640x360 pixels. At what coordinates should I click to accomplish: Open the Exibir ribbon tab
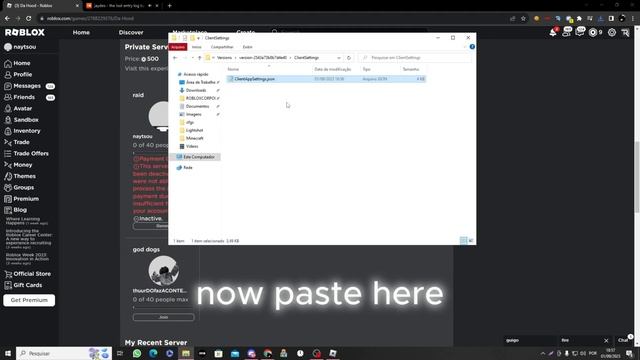(x=247, y=47)
